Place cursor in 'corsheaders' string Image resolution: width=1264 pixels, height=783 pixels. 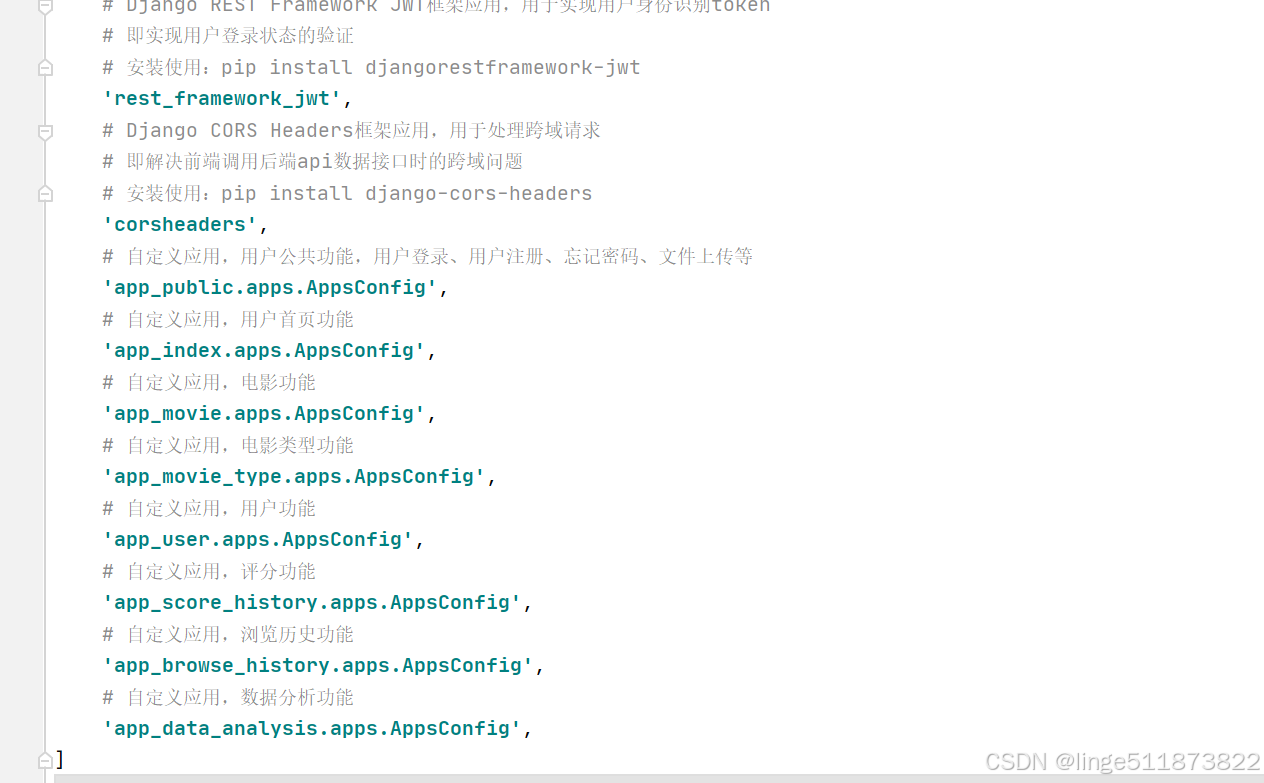click(x=180, y=225)
